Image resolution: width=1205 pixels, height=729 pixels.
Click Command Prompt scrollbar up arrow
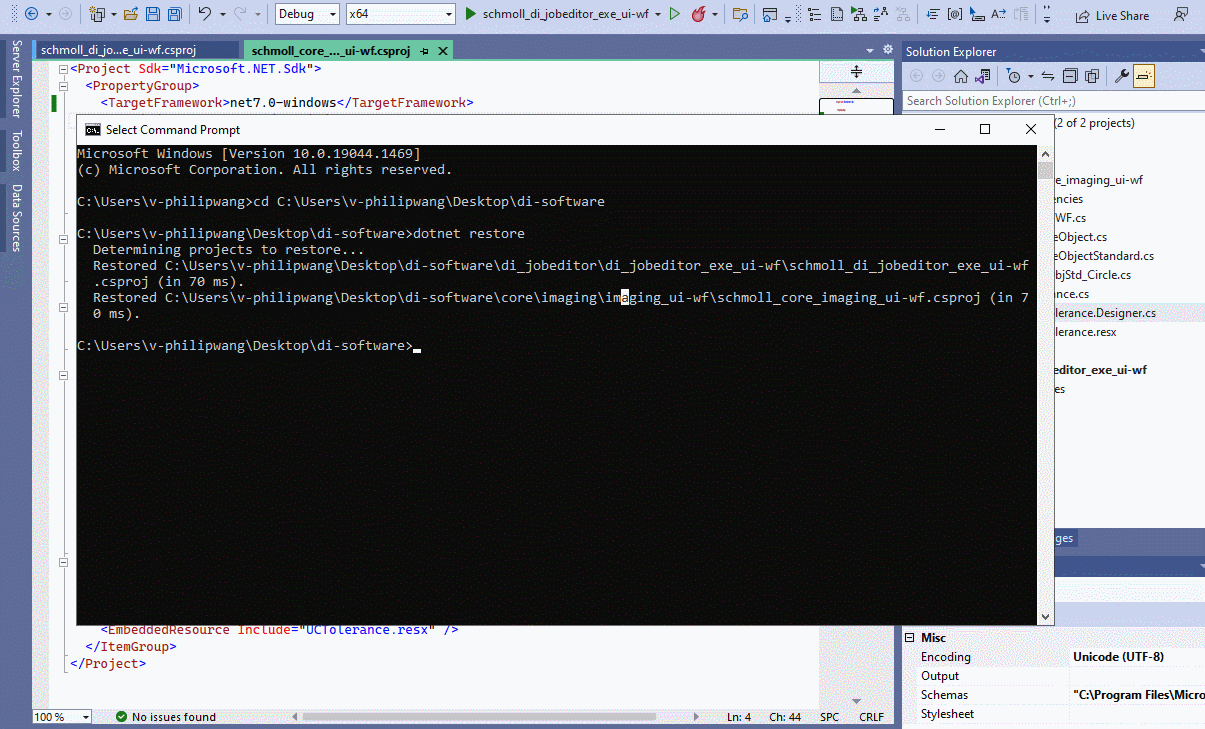pyautogui.click(x=1046, y=154)
